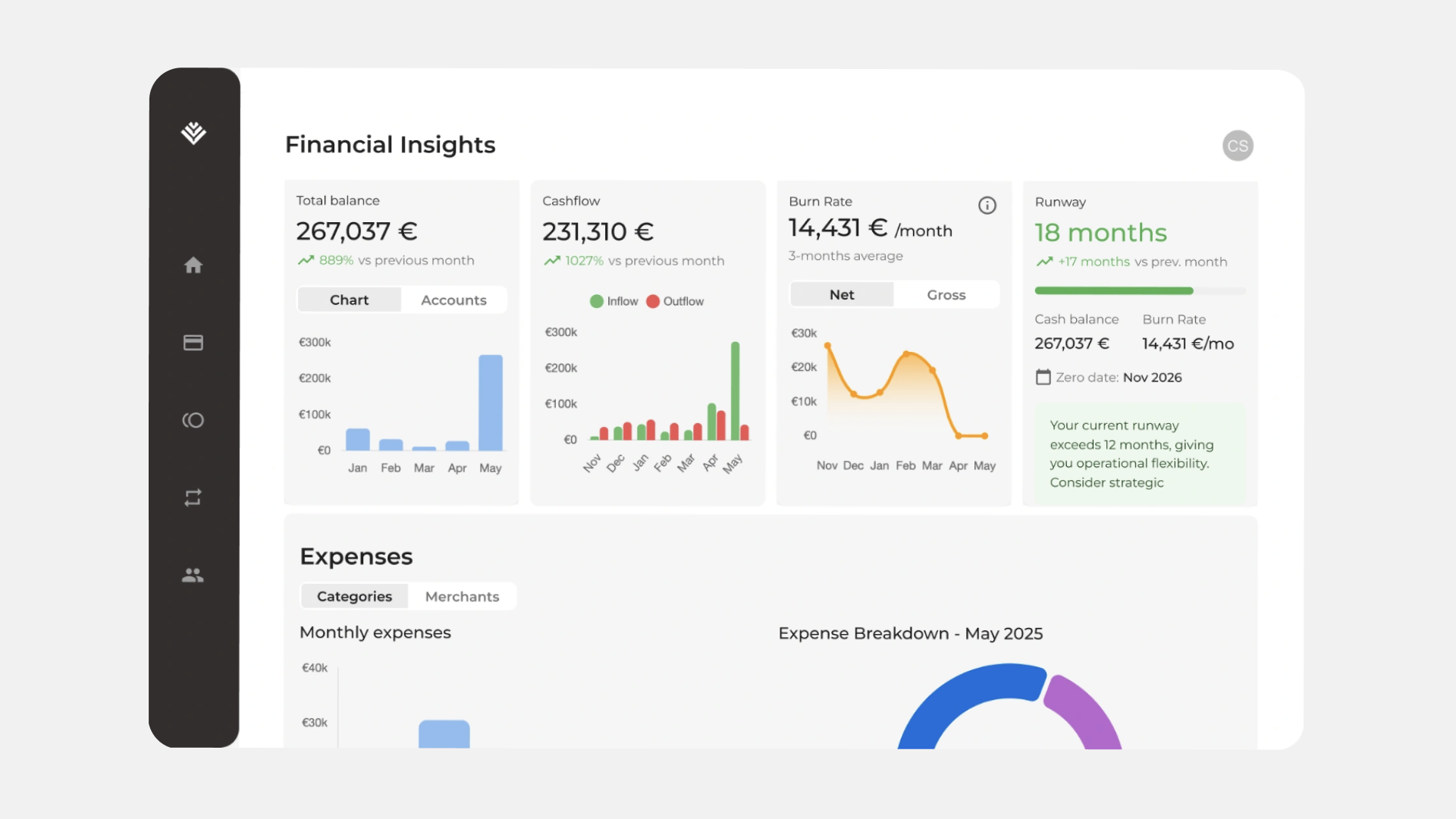1456x819 pixels.
Task: Switch burn rate to Gross
Action: (x=946, y=295)
